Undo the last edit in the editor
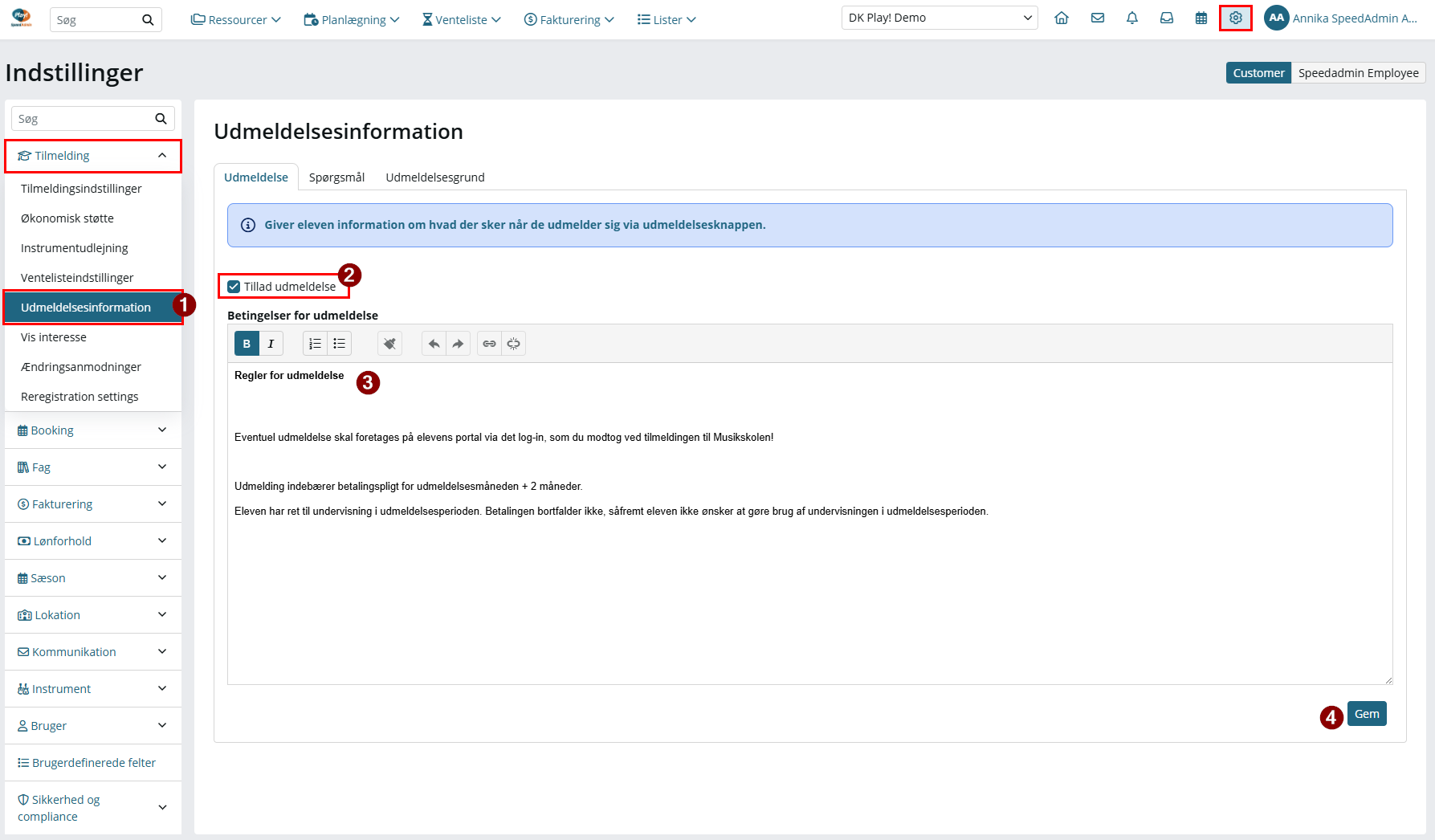The height and width of the screenshot is (840, 1435). 434,344
